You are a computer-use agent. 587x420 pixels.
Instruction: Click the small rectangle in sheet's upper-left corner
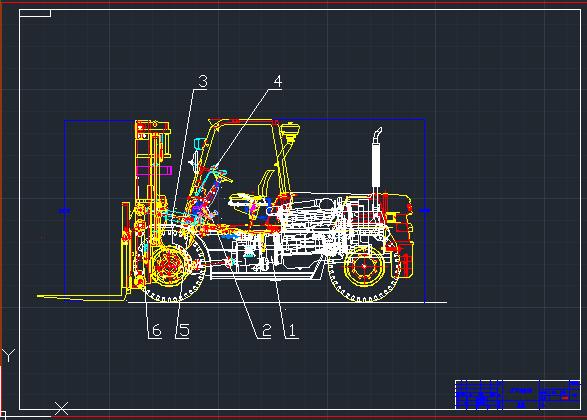[35, 13]
